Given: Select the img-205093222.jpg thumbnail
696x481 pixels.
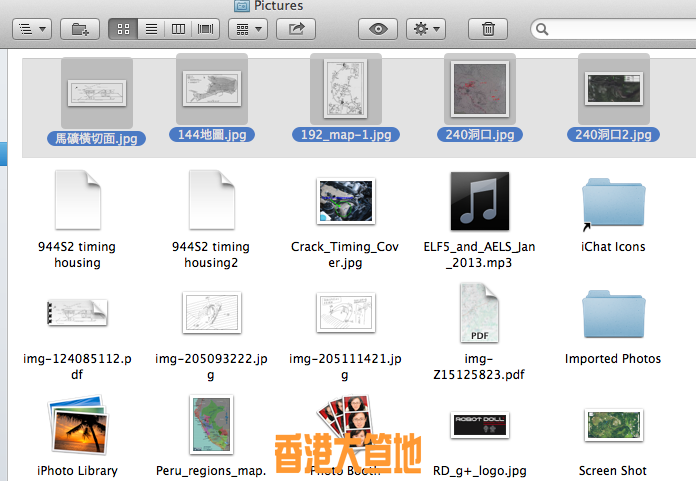Looking at the screenshot, I should point(212,313).
